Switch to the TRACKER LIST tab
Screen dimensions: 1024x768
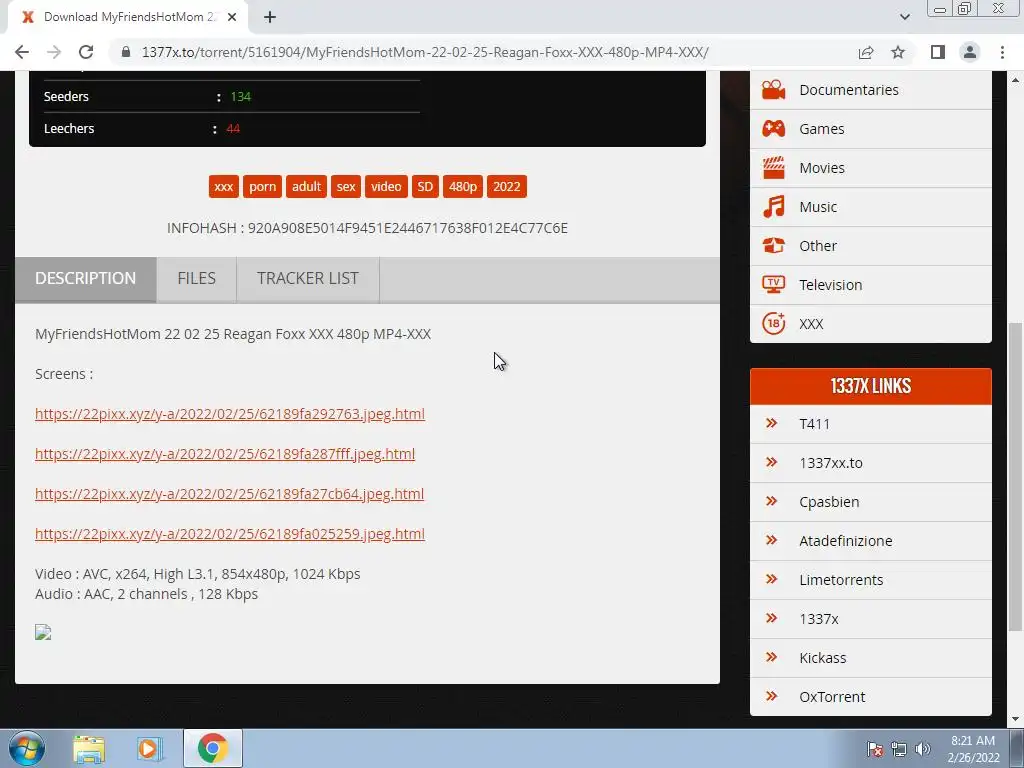(x=308, y=279)
